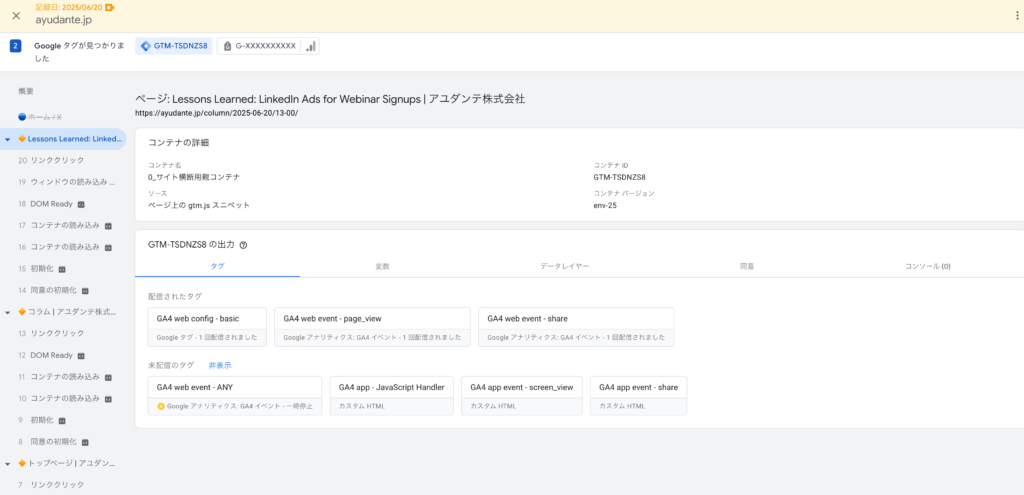Collapse the コラム page group arrow

point(7,313)
